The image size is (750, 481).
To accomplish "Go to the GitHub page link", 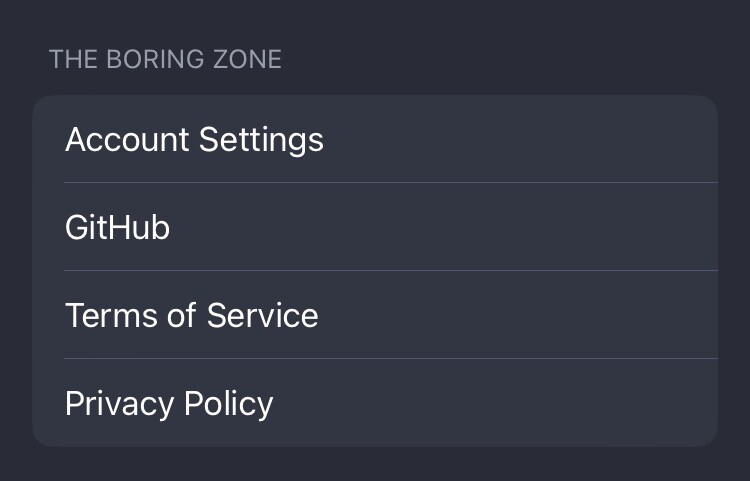I will click(x=375, y=227).
